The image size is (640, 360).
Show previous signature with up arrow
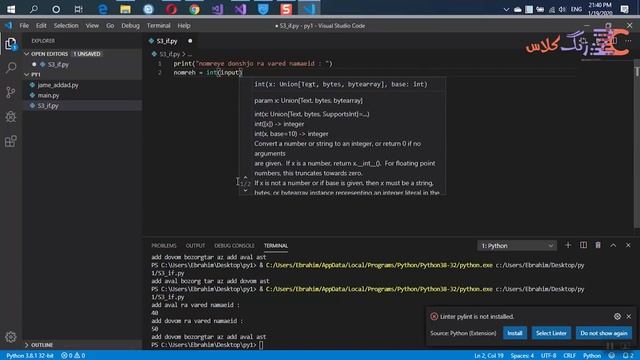pos(245,178)
